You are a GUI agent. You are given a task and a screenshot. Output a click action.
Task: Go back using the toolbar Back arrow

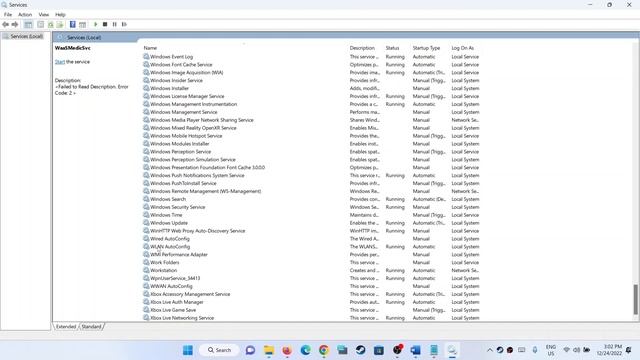5,24
